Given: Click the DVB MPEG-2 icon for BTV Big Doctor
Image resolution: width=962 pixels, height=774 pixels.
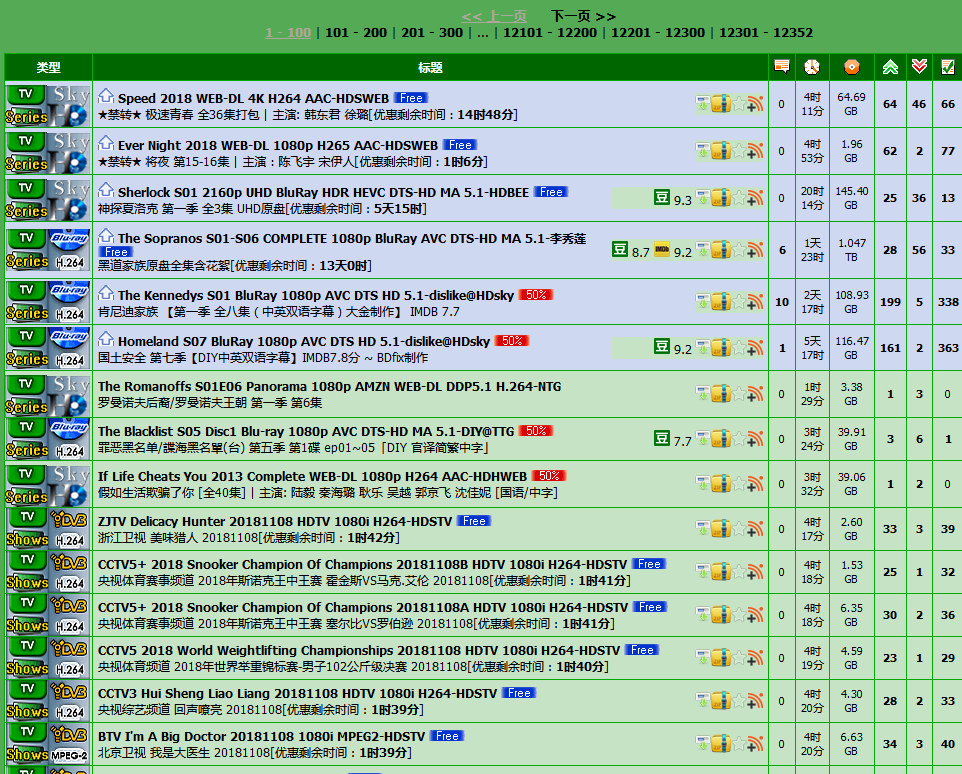Looking at the screenshot, I should (69, 743).
